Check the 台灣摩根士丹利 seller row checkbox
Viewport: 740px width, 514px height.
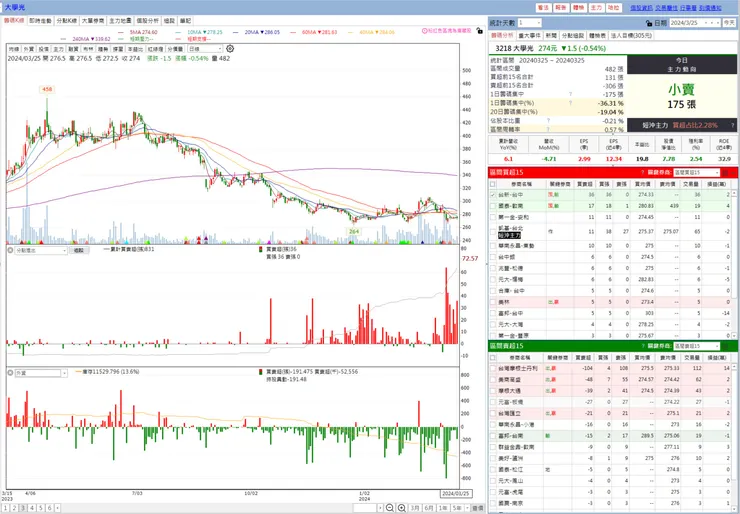493,368
